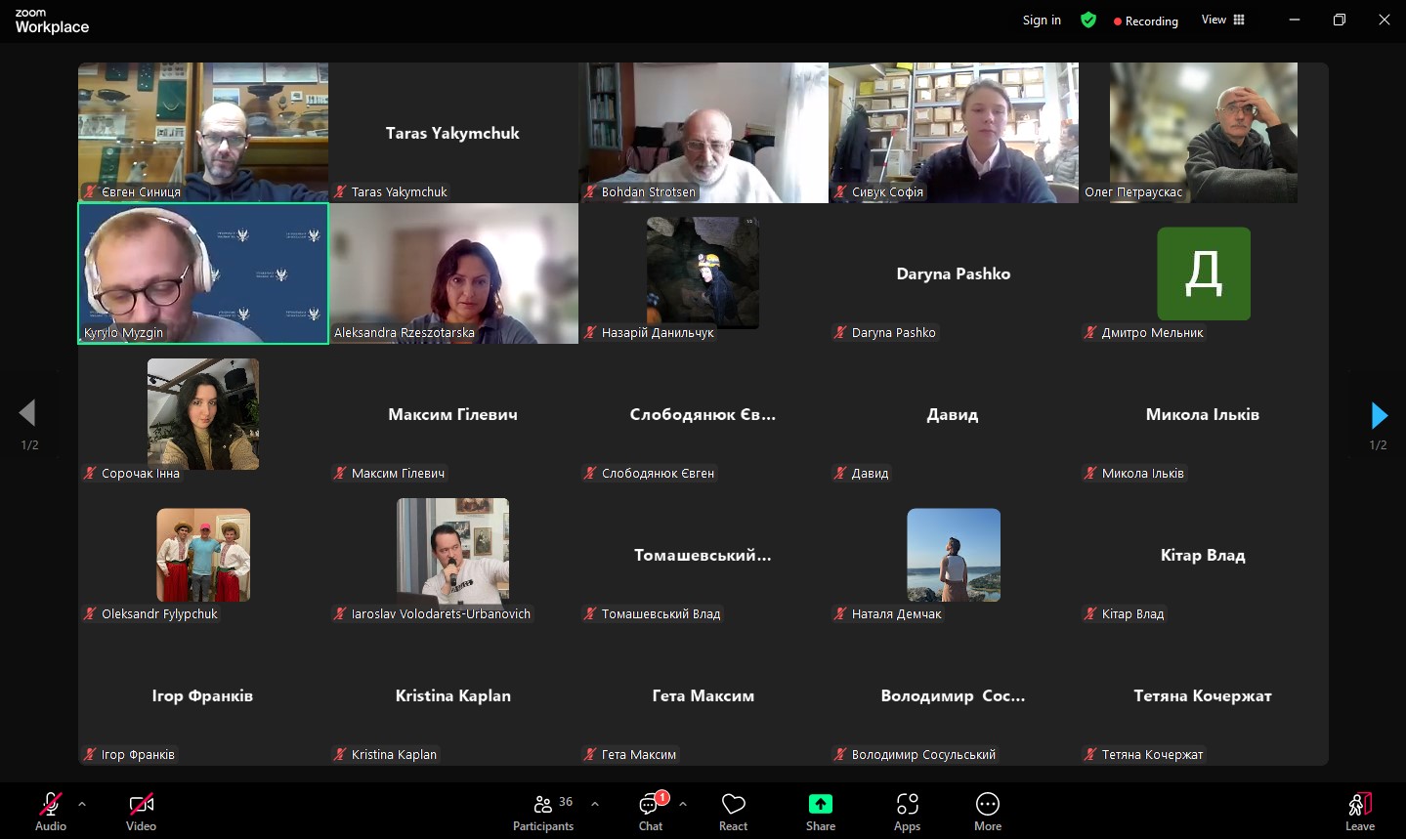Open the View layout menu

tap(1222, 21)
